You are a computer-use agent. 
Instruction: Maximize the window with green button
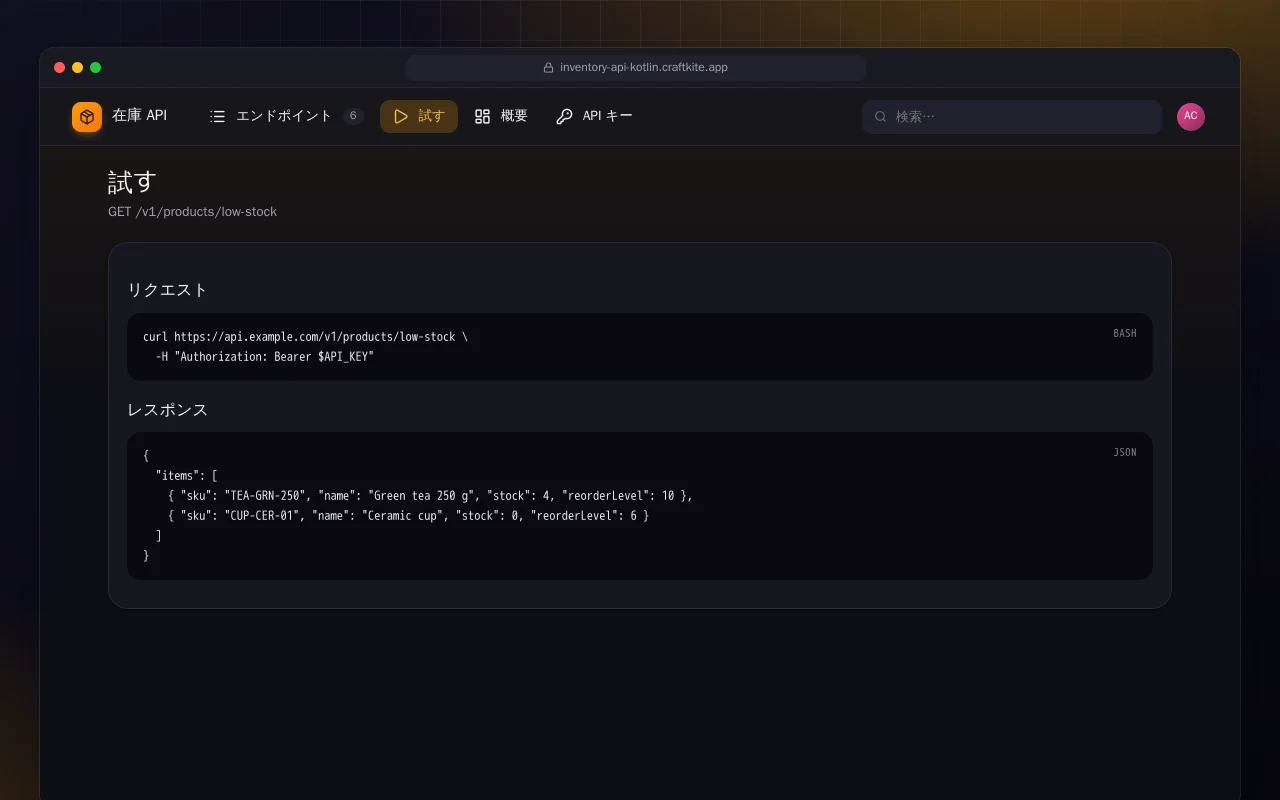95,68
